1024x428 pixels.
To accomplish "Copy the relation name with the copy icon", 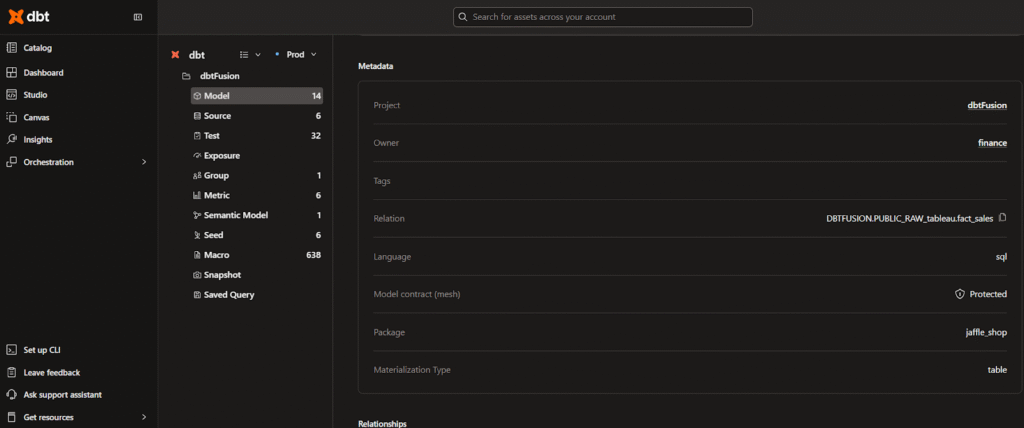I will tap(1002, 218).
